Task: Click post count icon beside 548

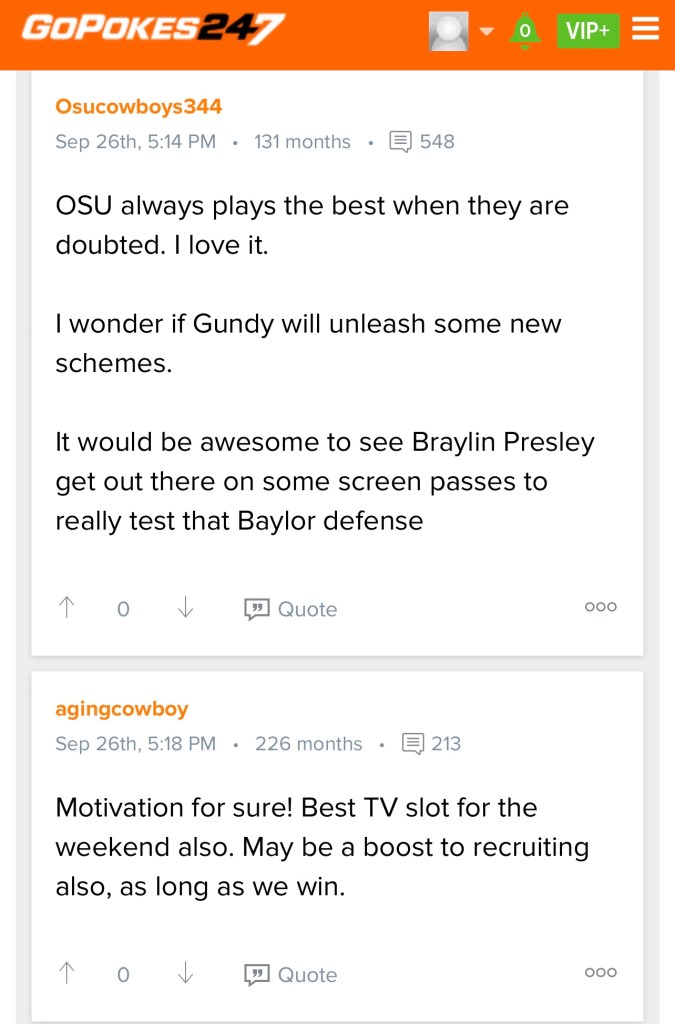Action: [400, 142]
